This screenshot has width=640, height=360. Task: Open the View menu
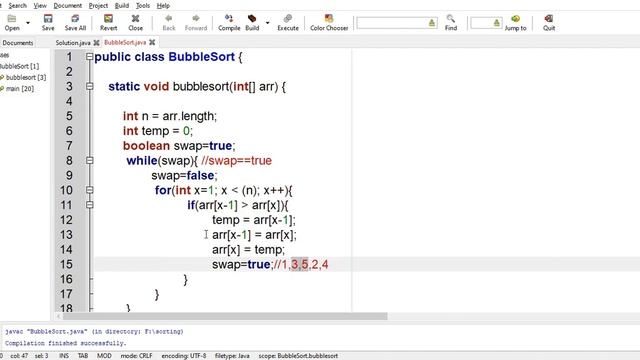pos(40,6)
